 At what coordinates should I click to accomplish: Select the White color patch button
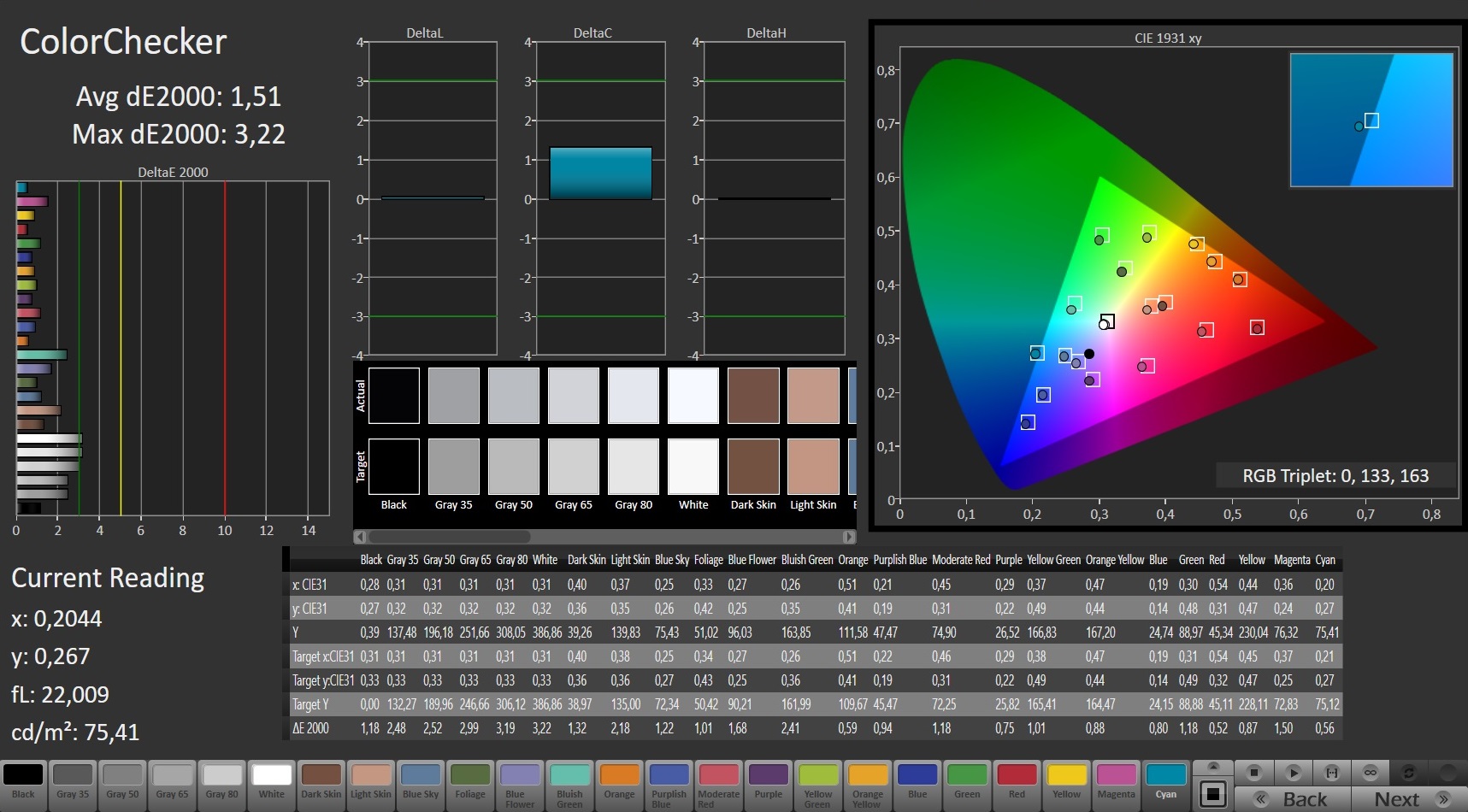272,783
